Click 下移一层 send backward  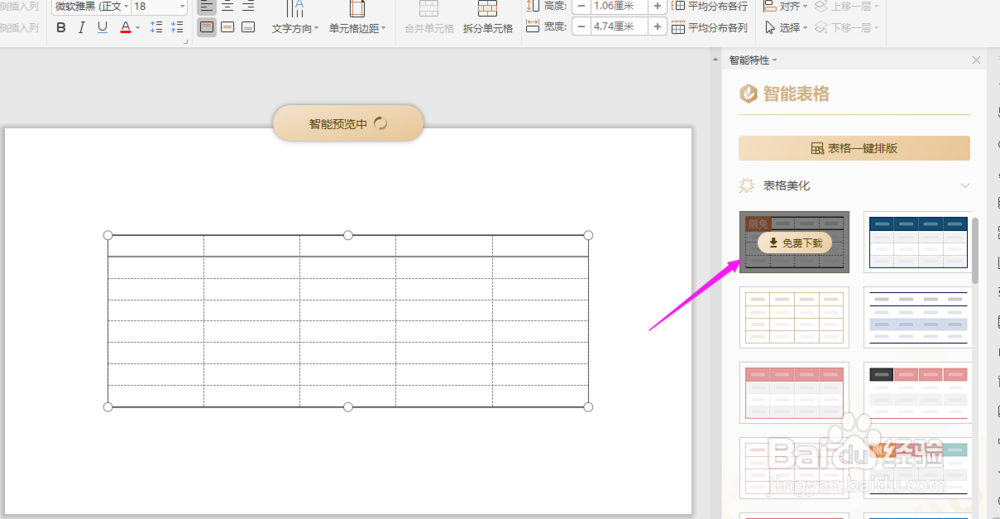pyautogui.click(x=846, y=27)
